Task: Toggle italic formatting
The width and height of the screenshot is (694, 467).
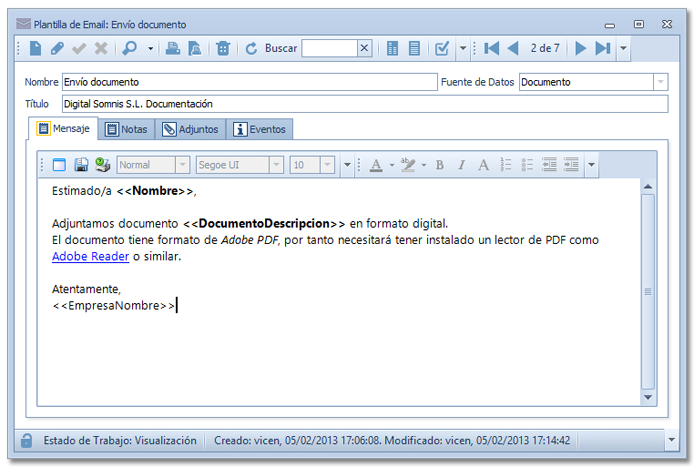Action: (462, 165)
